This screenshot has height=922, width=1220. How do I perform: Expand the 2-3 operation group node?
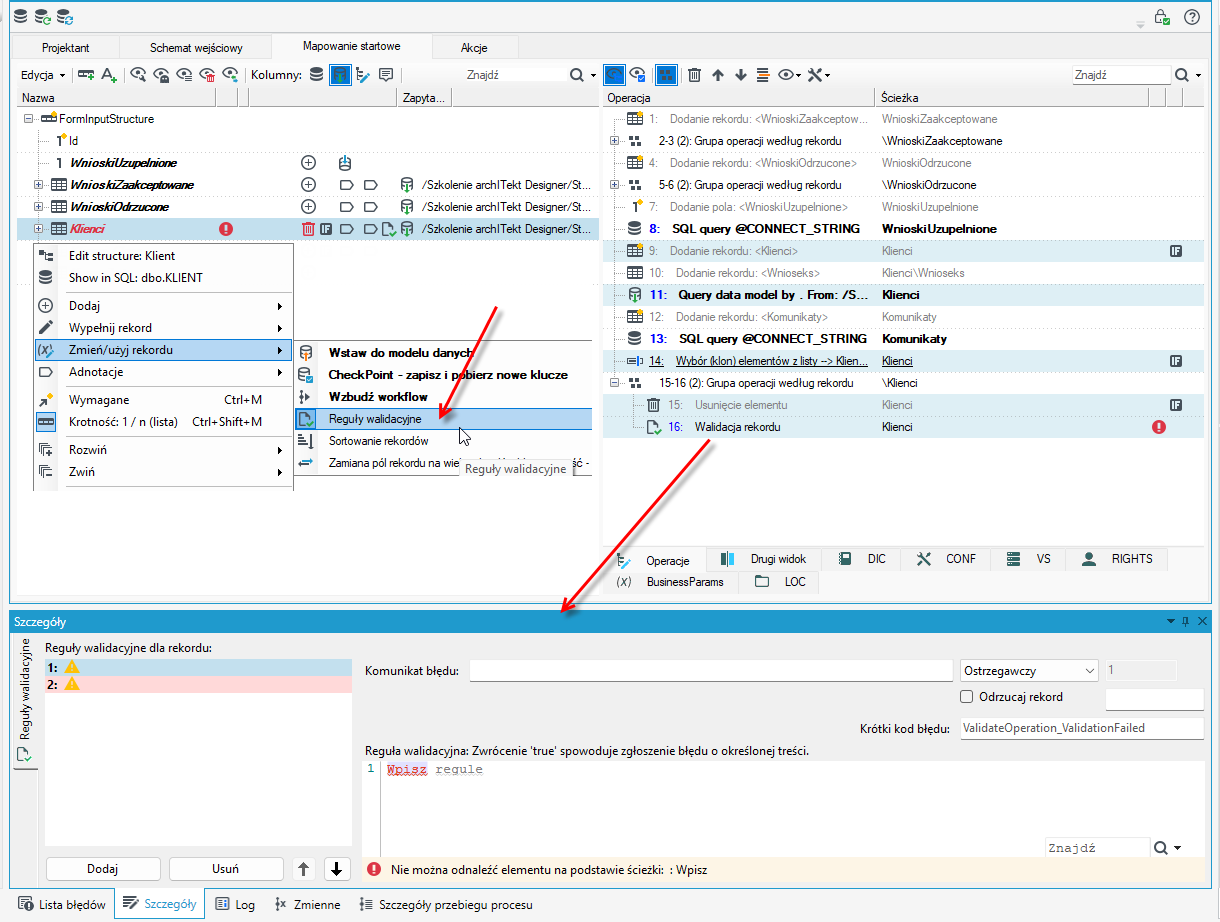(x=614, y=141)
